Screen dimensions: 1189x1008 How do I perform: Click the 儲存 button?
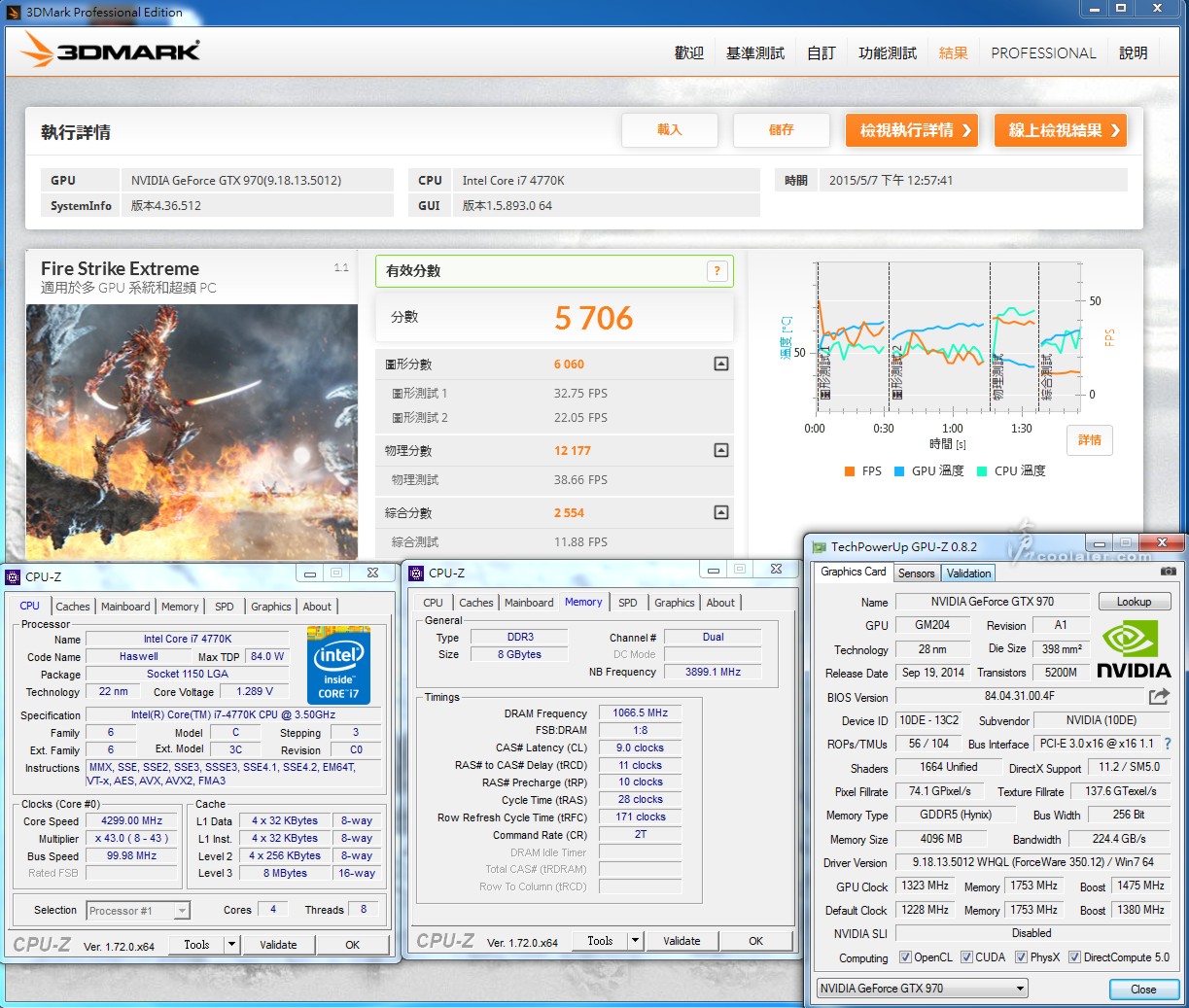tap(782, 129)
